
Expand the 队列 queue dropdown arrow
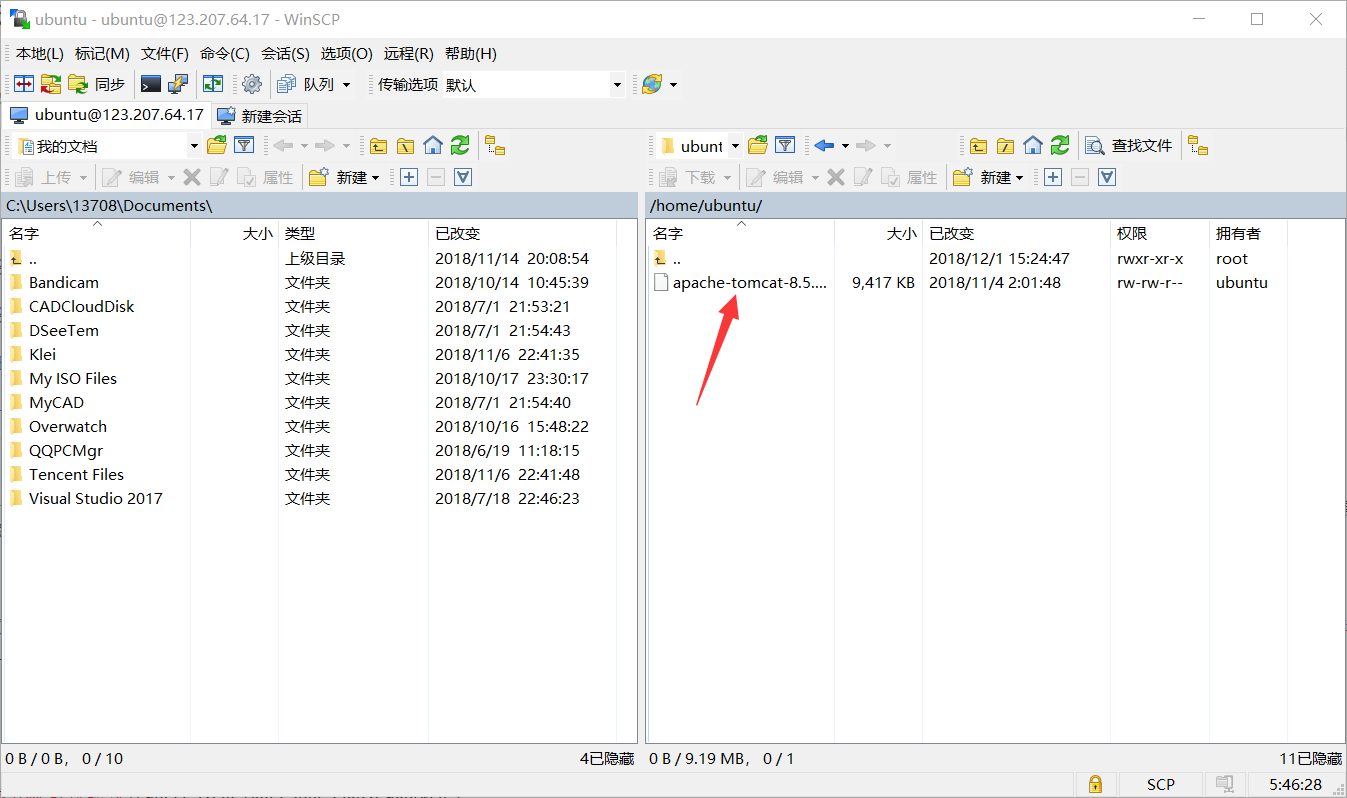(x=347, y=85)
